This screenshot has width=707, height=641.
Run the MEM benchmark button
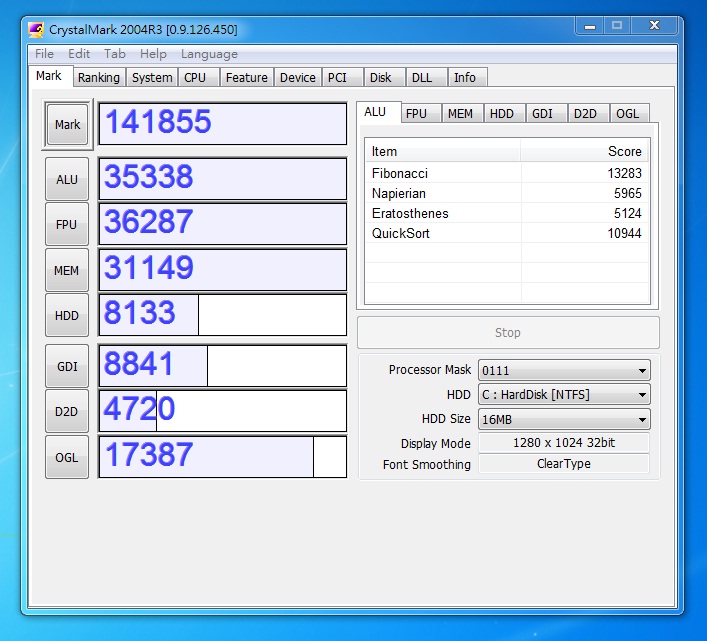coord(67,270)
